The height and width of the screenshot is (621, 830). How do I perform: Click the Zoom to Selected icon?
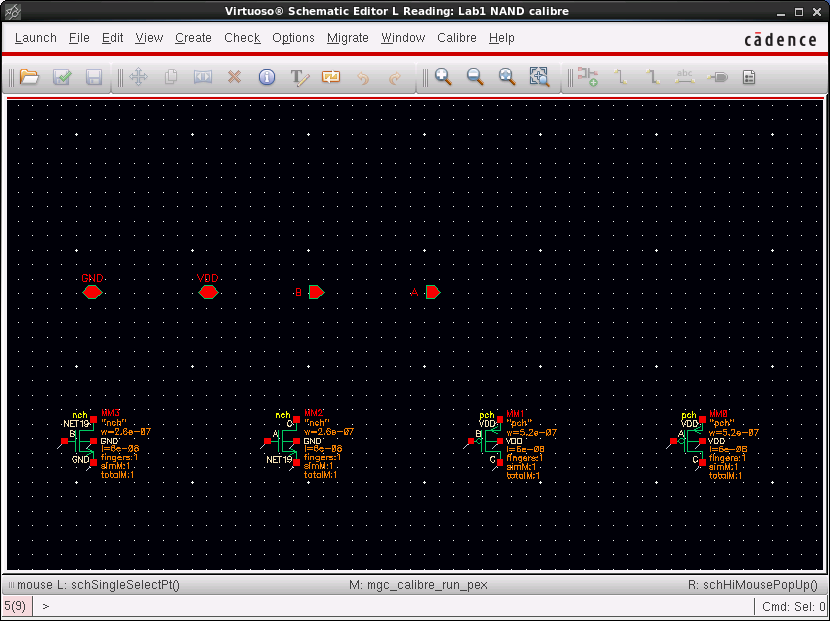(x=539, y=77)
